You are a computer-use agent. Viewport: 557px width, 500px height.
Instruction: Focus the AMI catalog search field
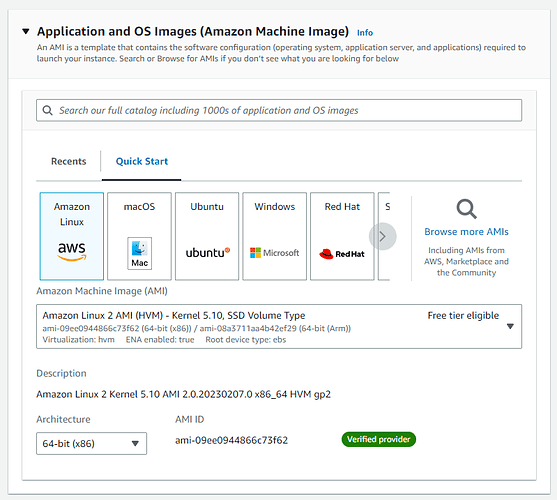[x=279, y=110]
